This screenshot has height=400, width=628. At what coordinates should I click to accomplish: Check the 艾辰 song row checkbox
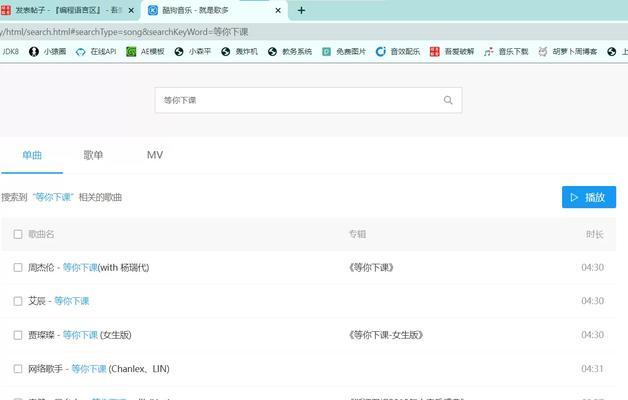[x=18, y=301]
